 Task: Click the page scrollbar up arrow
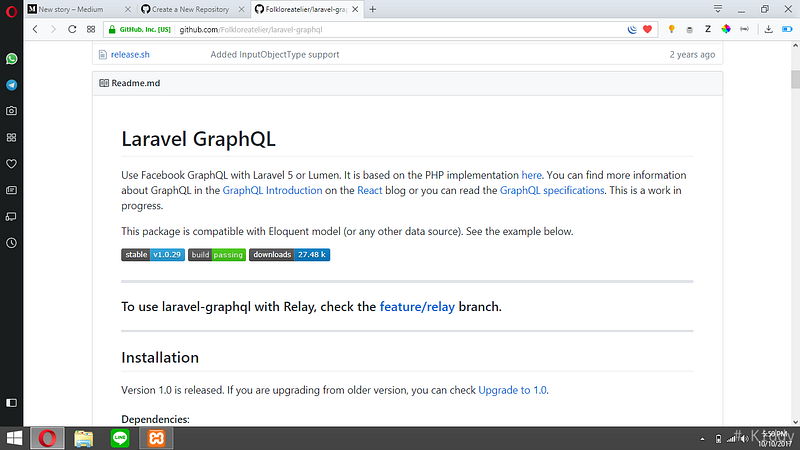pyautogui.click(x=795, y=46)
